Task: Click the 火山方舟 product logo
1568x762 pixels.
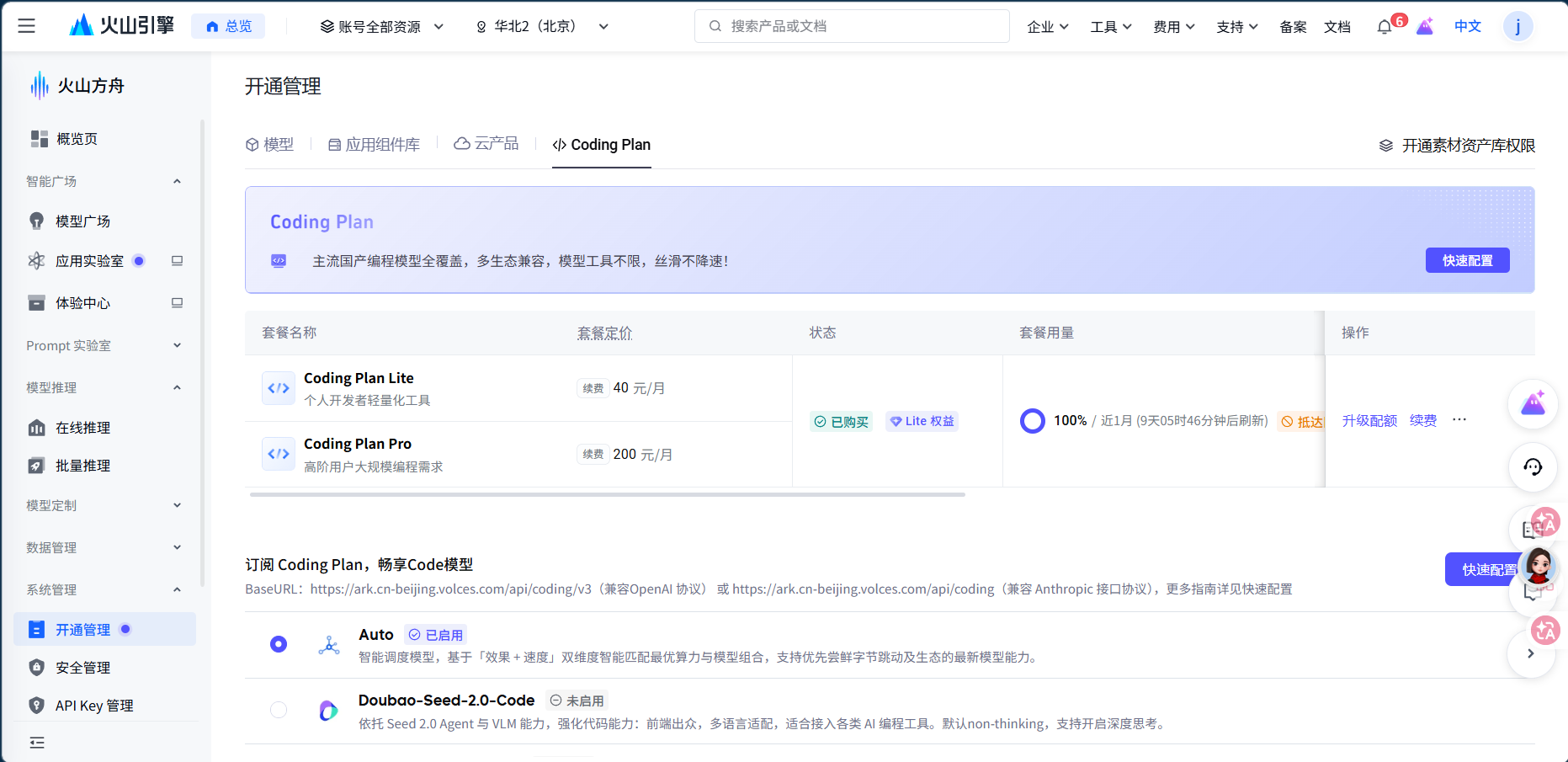Action: [77, 86]
